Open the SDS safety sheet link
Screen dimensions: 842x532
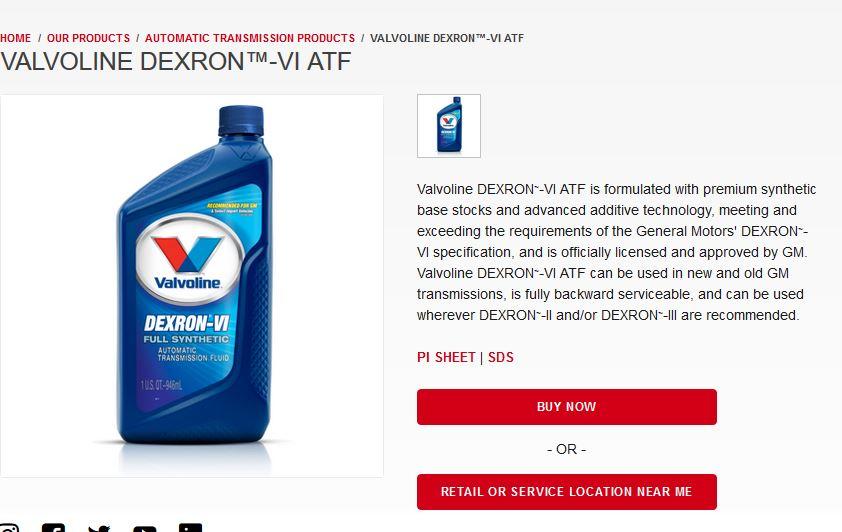click(500, 358)
